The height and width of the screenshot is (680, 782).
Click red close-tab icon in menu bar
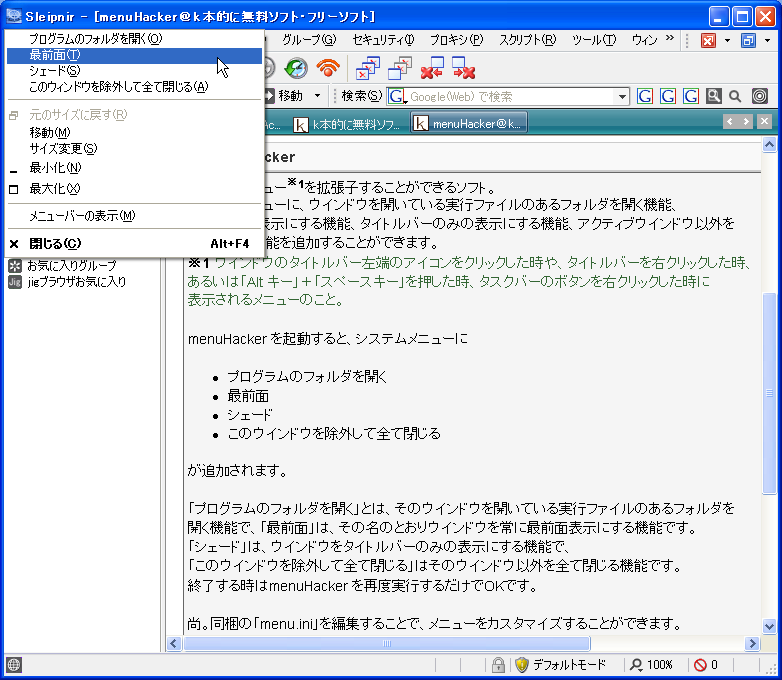tap(708, 40)
